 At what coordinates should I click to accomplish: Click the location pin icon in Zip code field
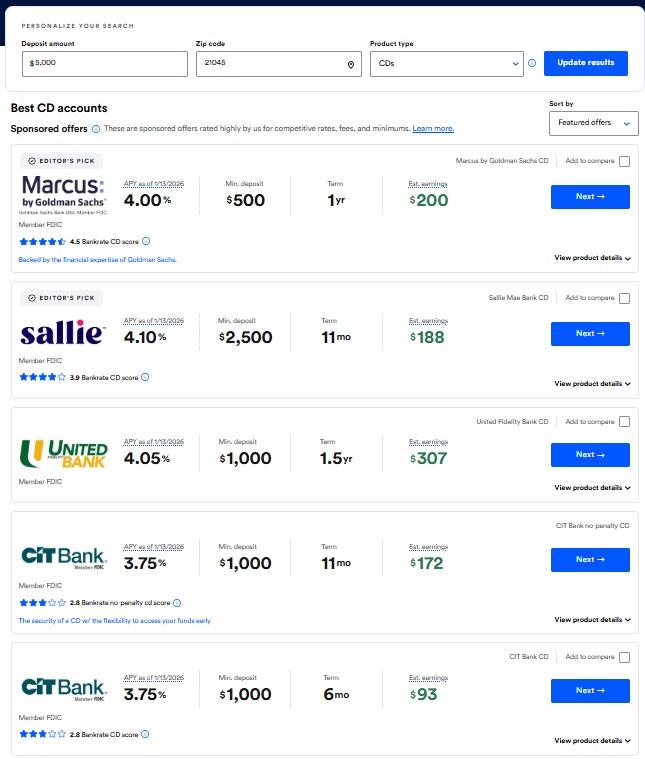[x=351, y=64]
